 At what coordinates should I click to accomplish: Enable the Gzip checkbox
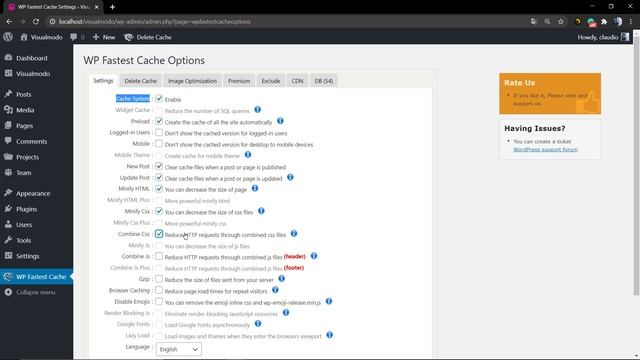pyautogui.click(x=159, y=279)
